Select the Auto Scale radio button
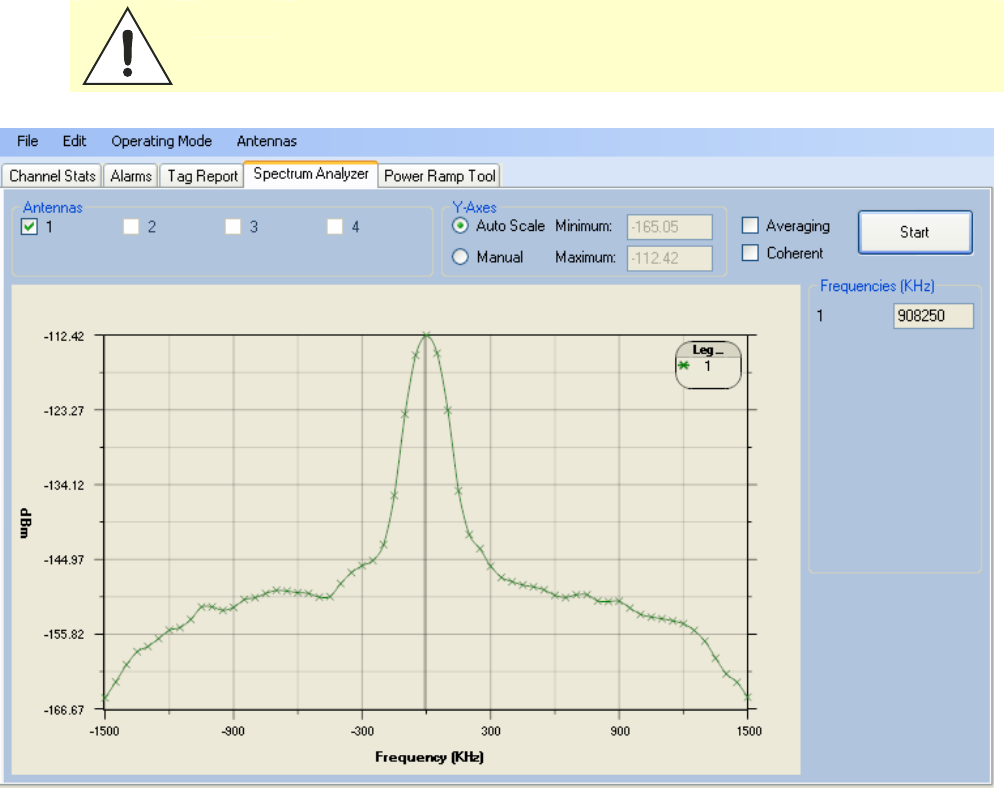This screenshot has height=788, width=1004. (460, 226)
